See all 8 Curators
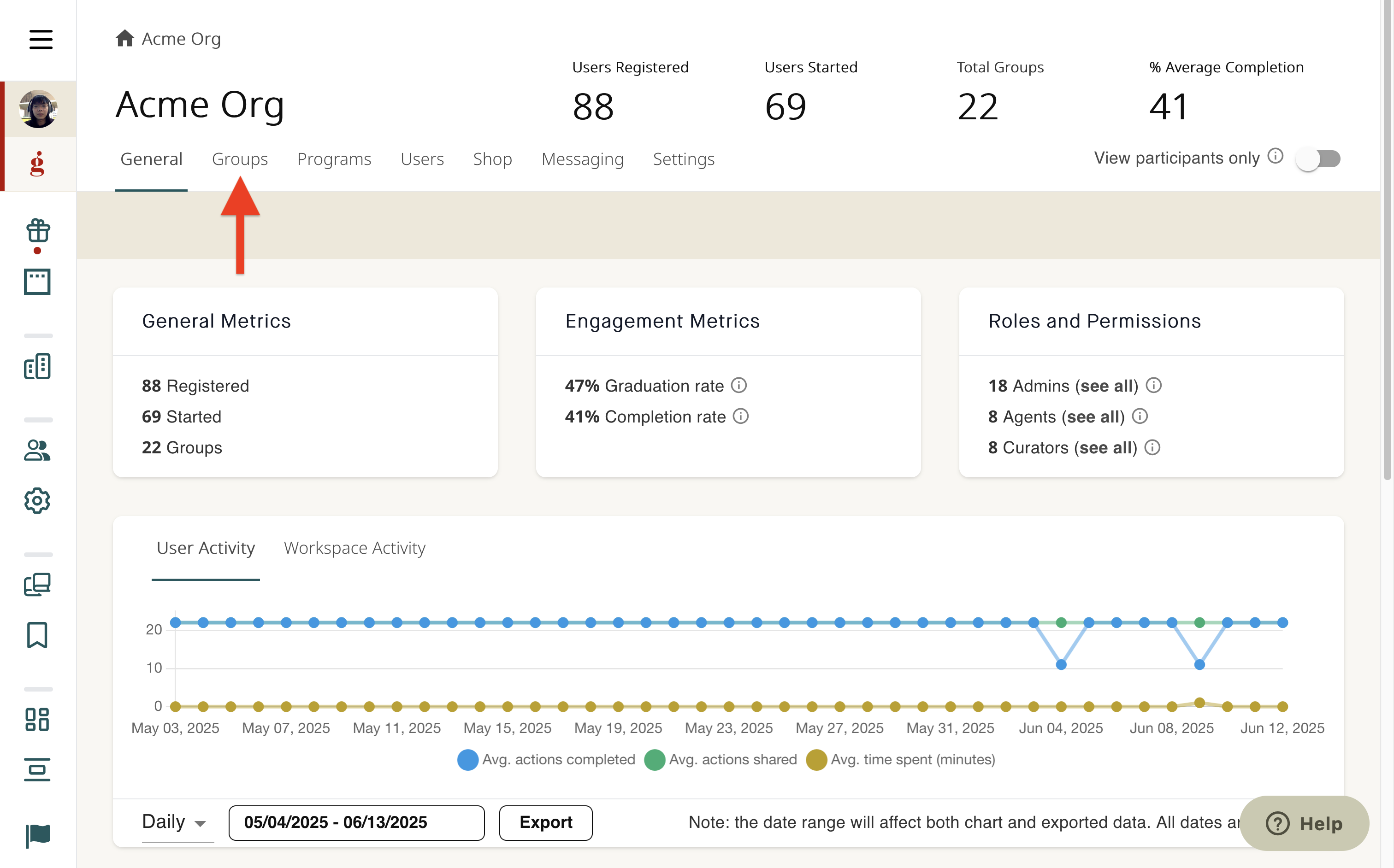 [x=1105, y=448]
